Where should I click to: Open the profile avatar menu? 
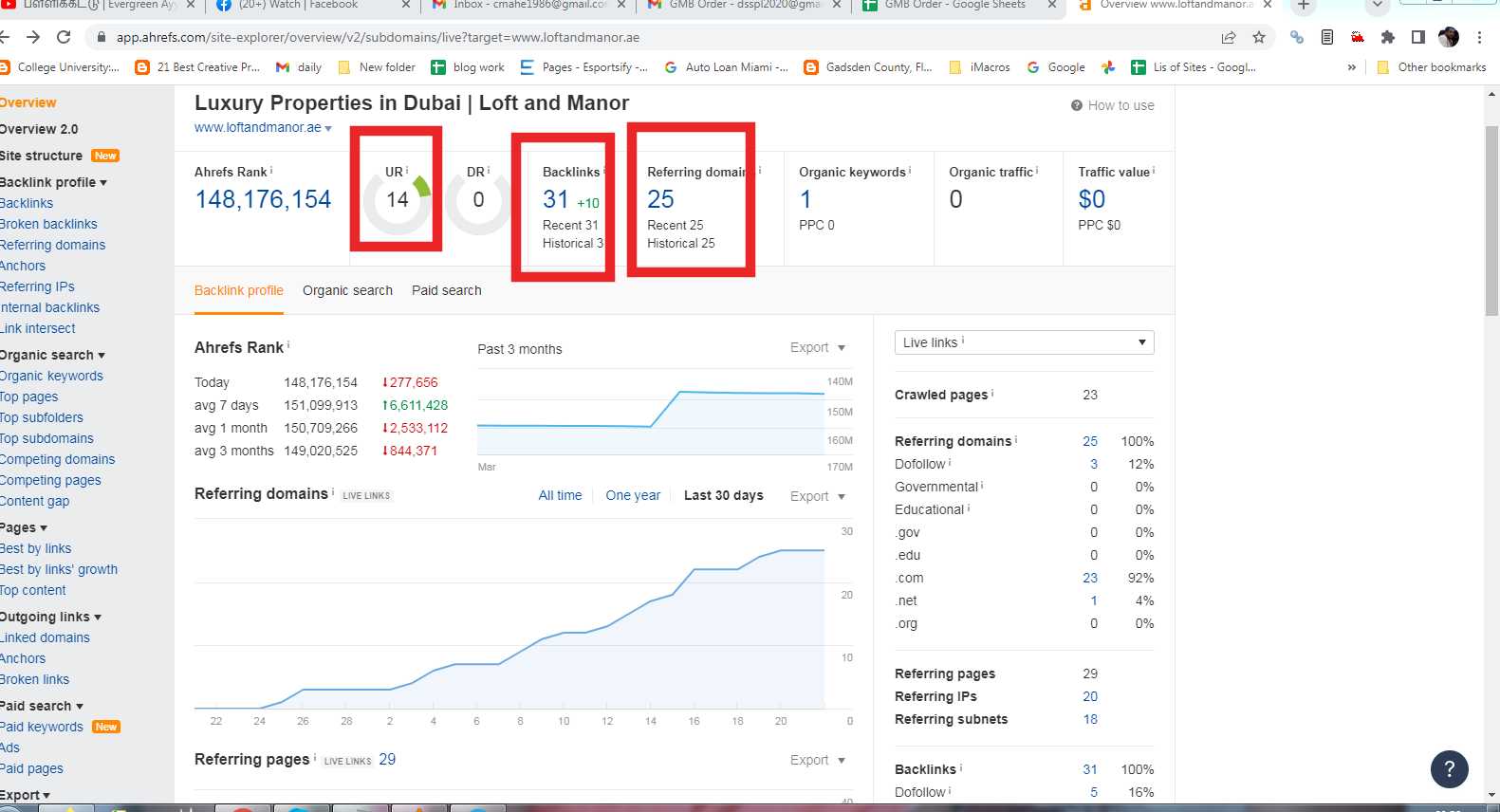tap(1449, 37)
